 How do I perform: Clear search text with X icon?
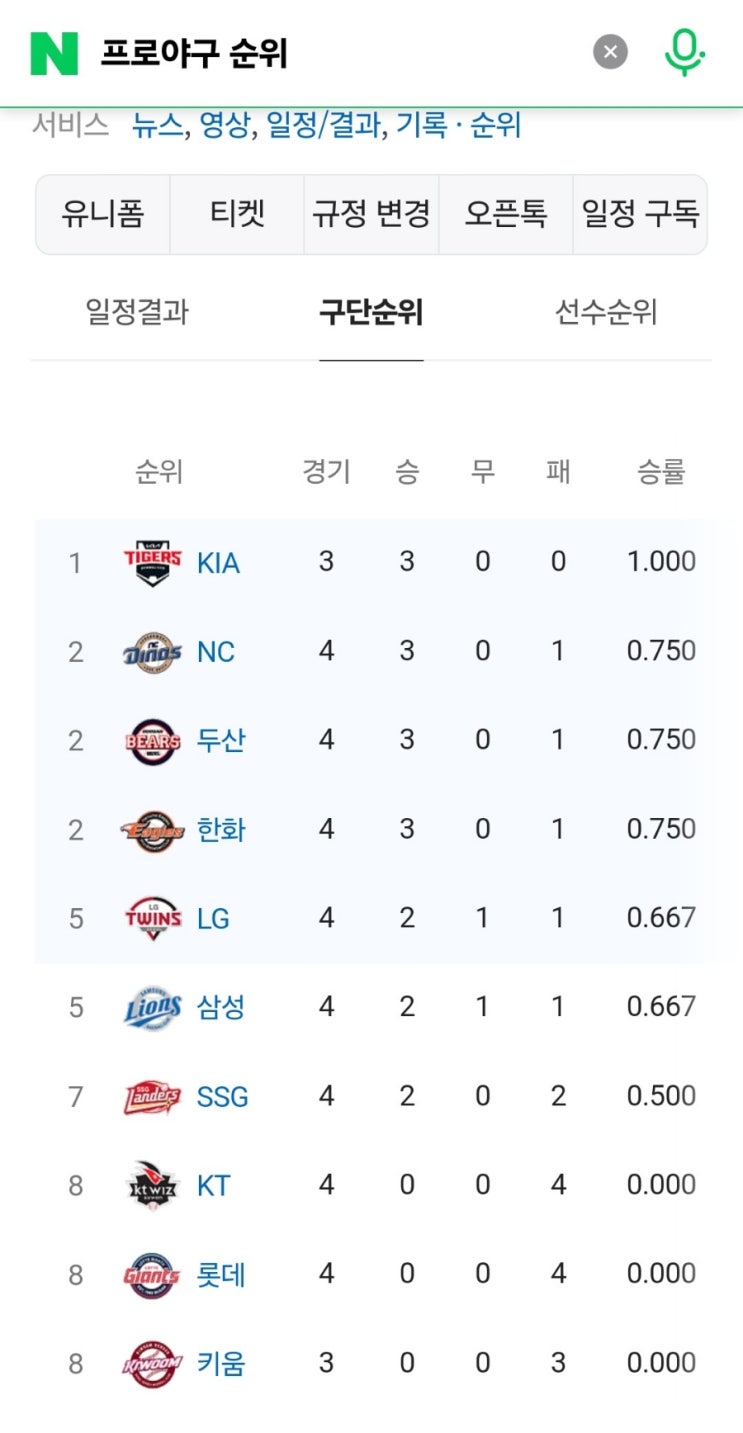pos(610,51)
